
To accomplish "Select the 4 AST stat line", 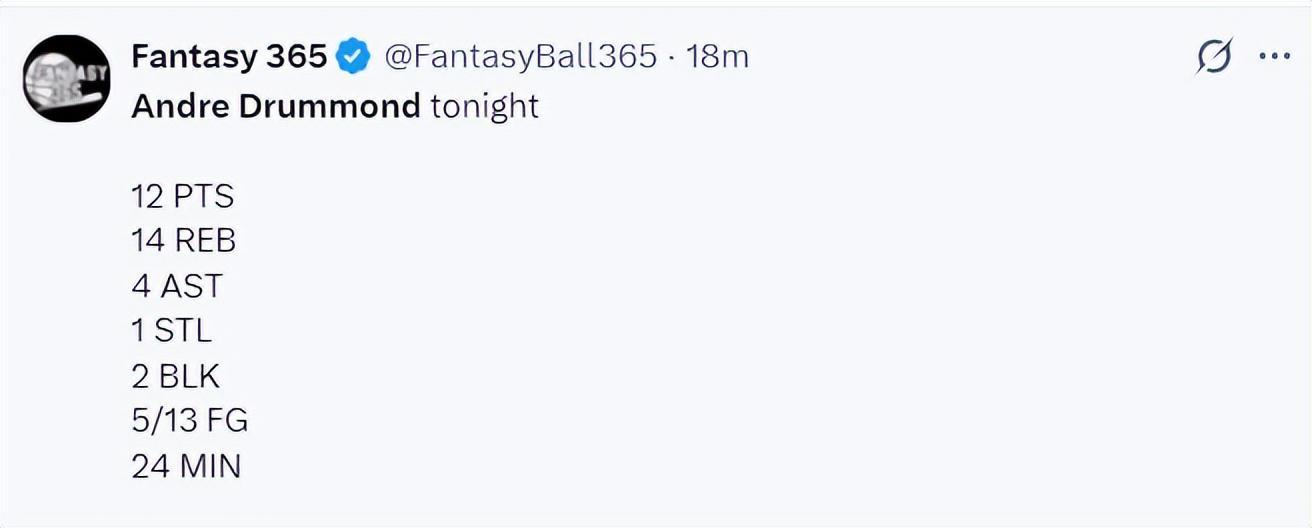I will click(177, 286).
